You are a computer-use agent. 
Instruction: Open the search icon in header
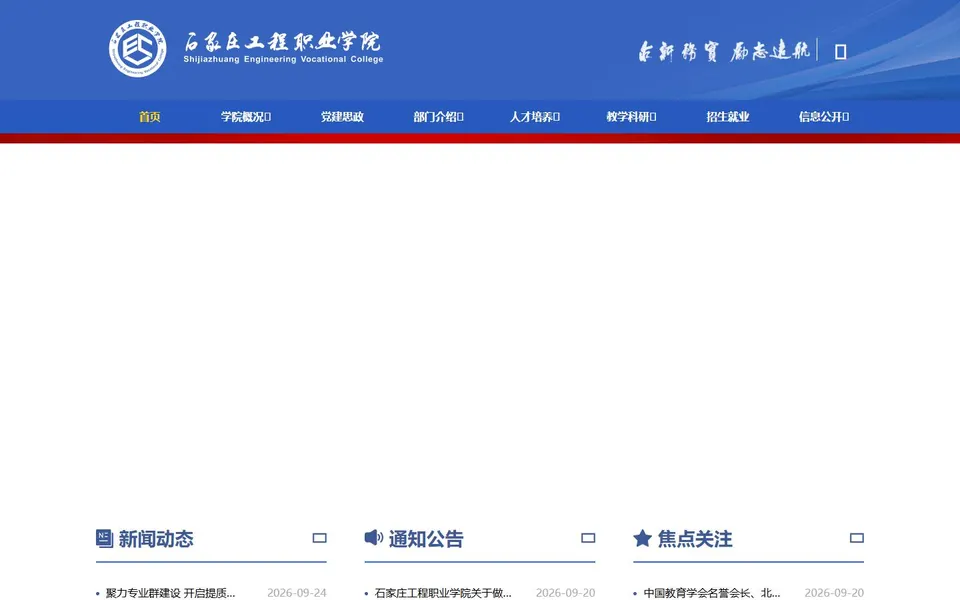pos(841,52)
